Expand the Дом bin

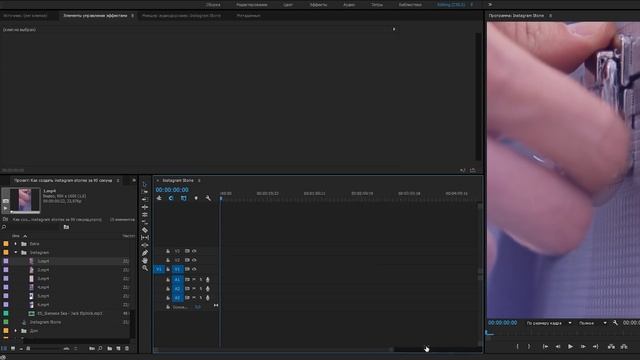pos(16,331)
